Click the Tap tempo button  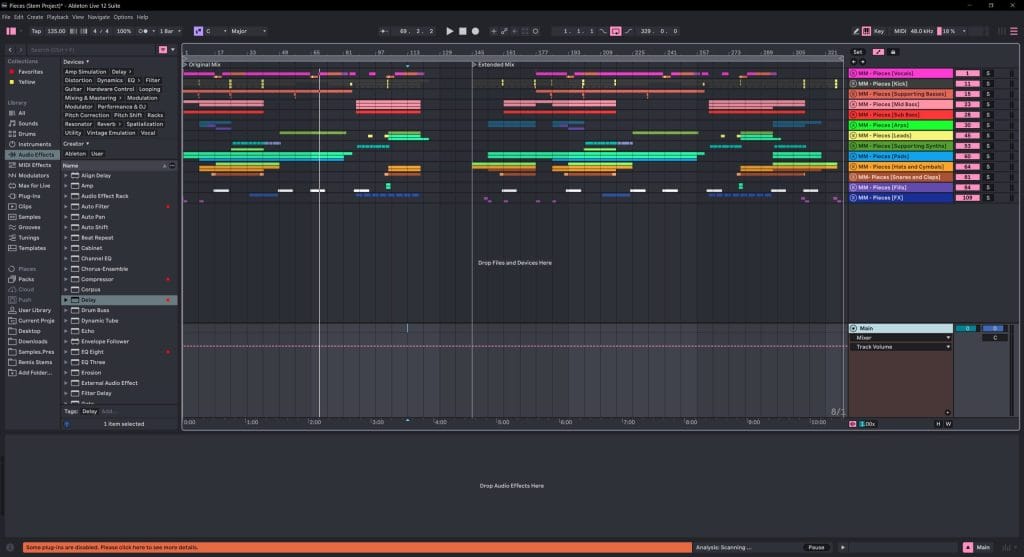pyautogui.click(x=36, y=31)
